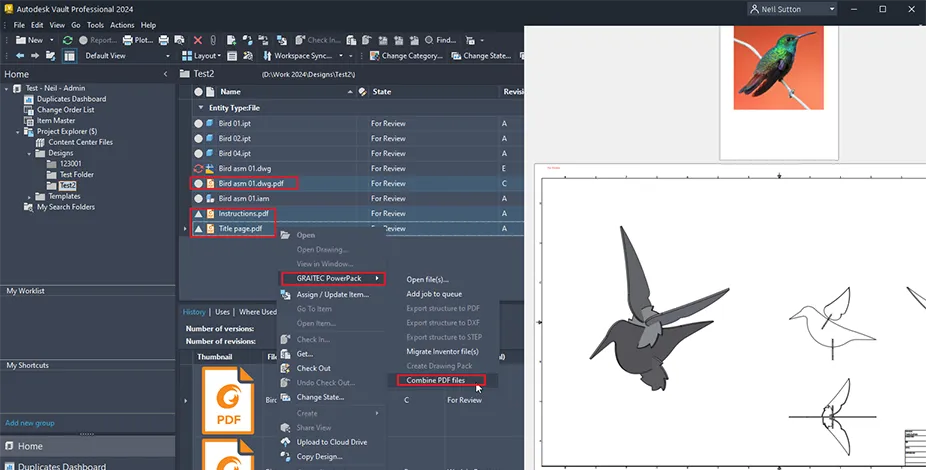Switch to the History tab

click(x=194, y=312)
